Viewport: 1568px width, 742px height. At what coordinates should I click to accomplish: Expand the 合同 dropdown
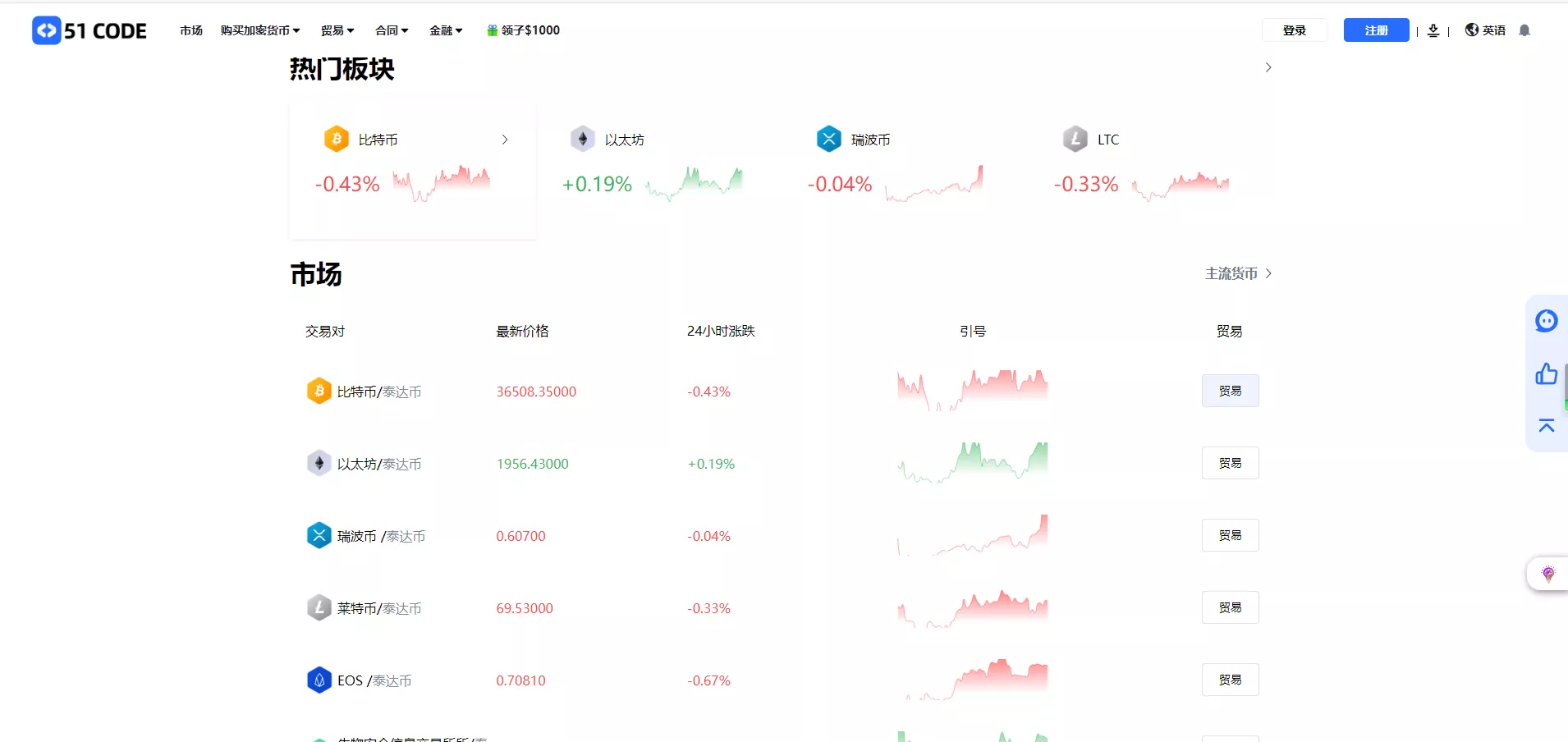pyautogui.click(x=392, y=30)
